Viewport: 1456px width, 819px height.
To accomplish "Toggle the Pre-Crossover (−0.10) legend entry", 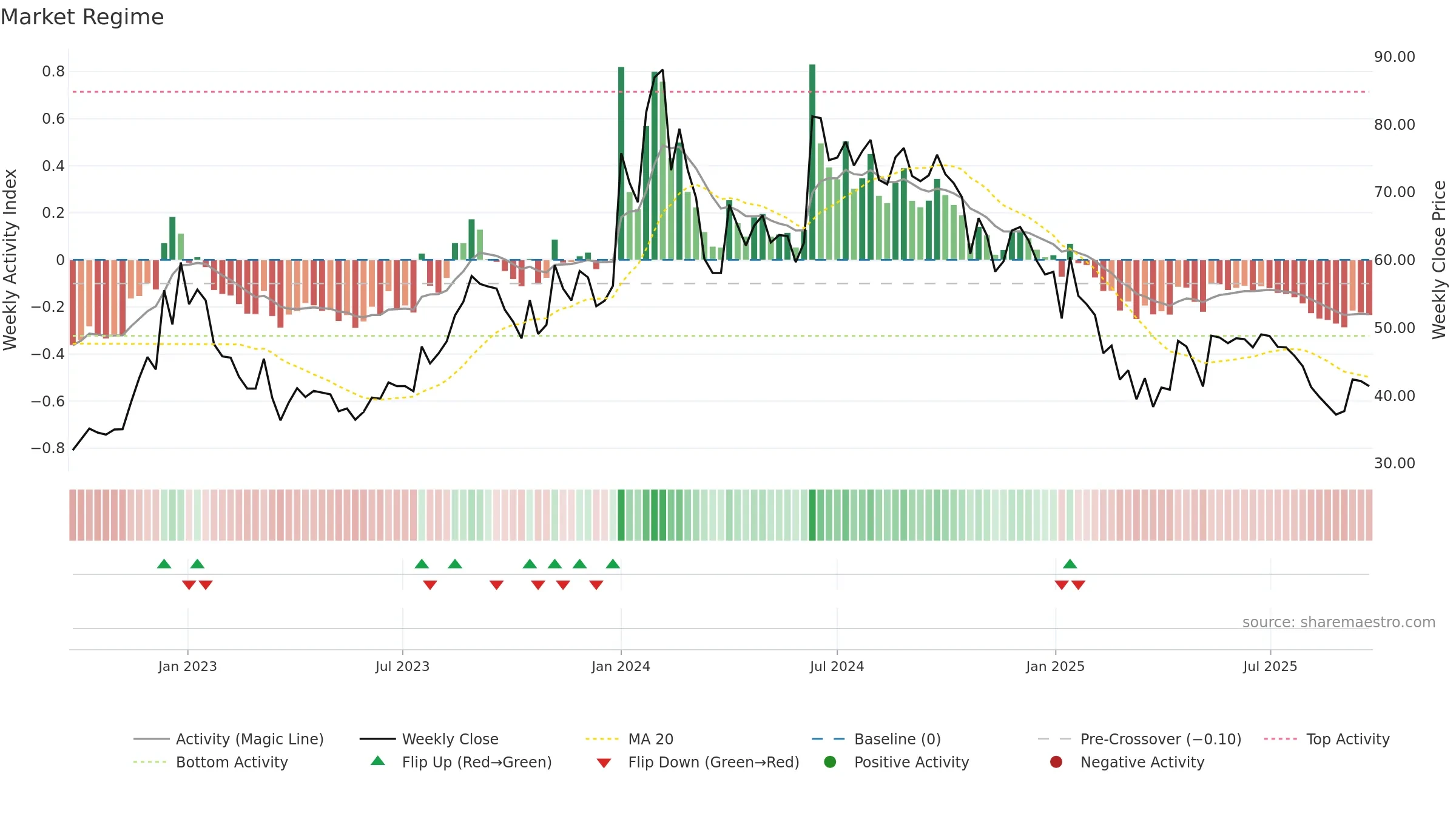I will pyautogui.click(x=1139, y=739).
